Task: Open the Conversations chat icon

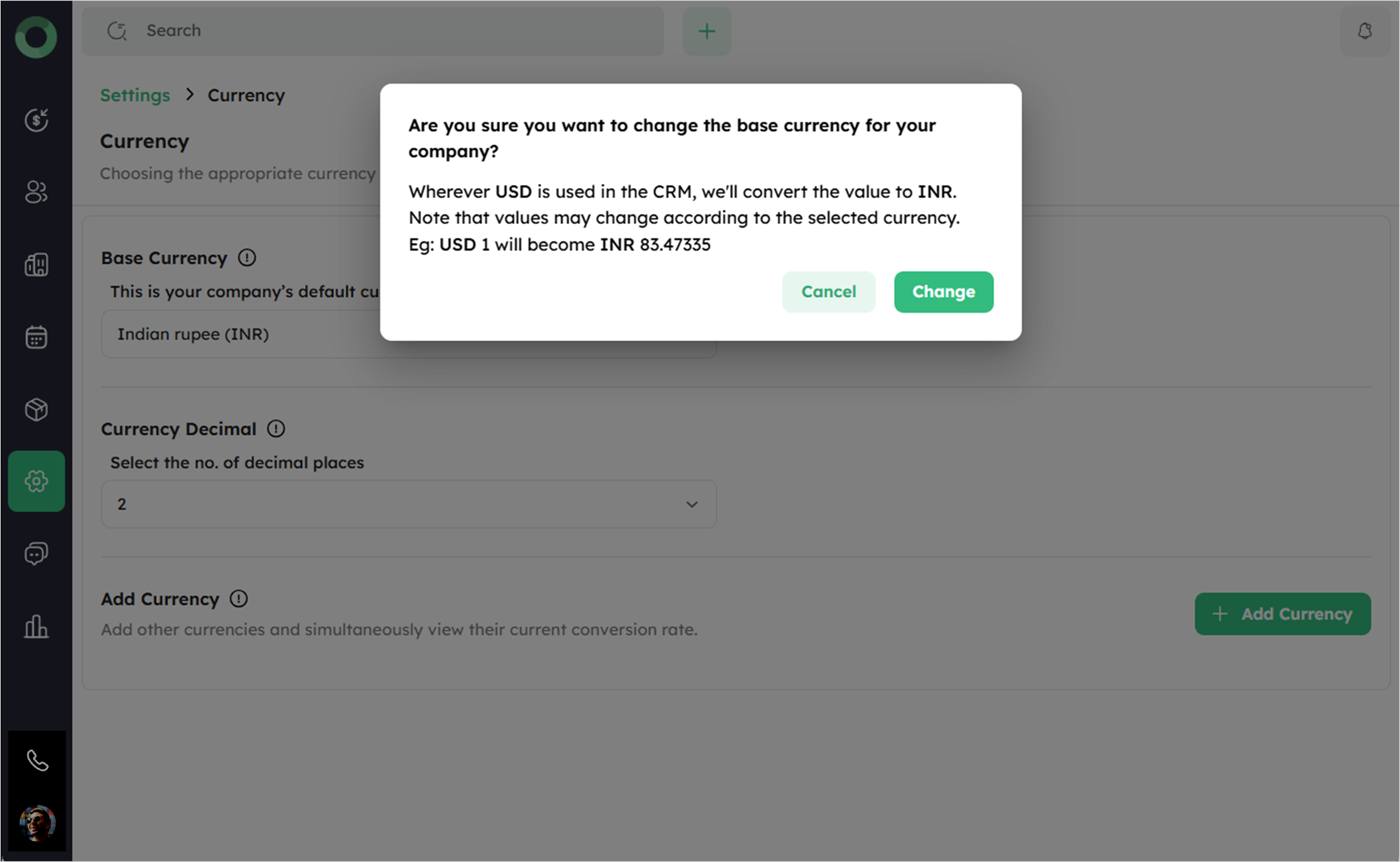Action: pyautogui.click(x=36, y=554)
